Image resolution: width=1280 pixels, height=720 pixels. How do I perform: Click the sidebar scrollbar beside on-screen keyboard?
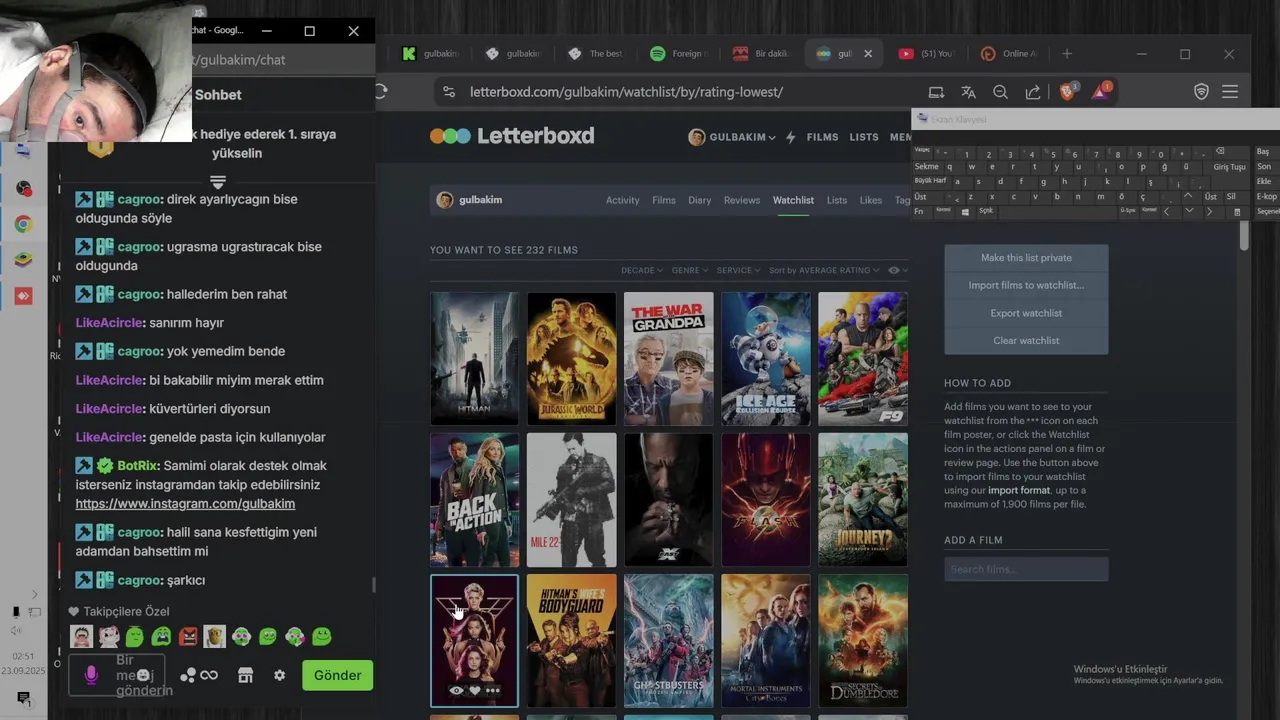[x=1244, y=236]
